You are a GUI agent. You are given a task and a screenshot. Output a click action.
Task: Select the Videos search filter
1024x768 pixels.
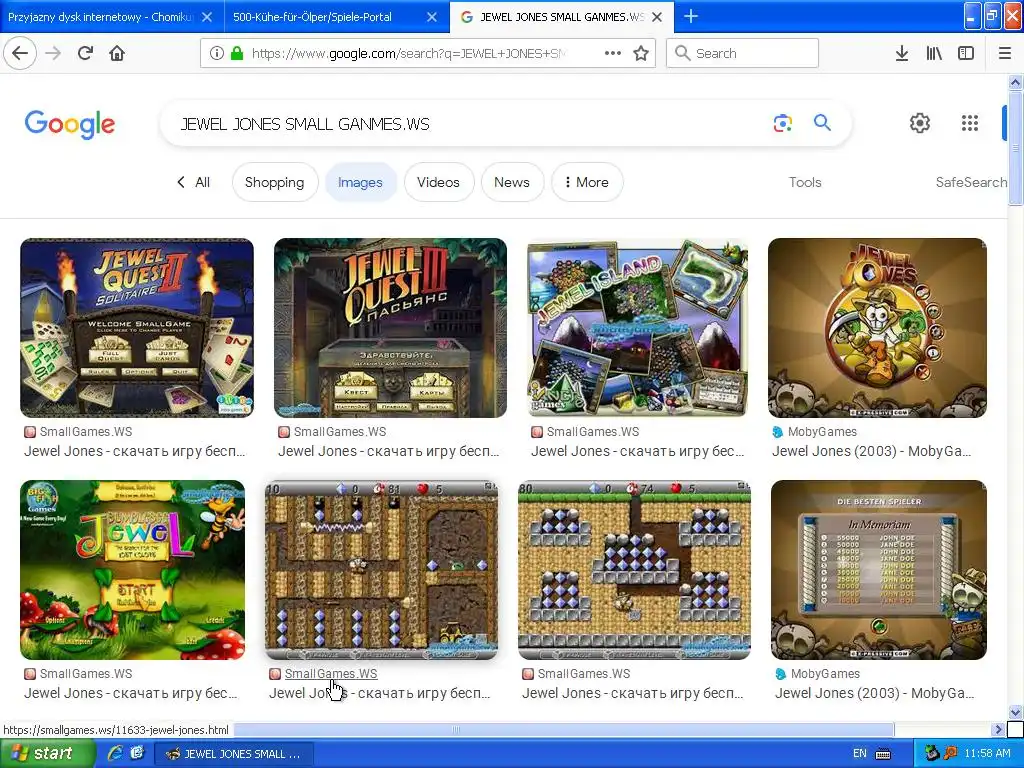[x=438, y=182]
